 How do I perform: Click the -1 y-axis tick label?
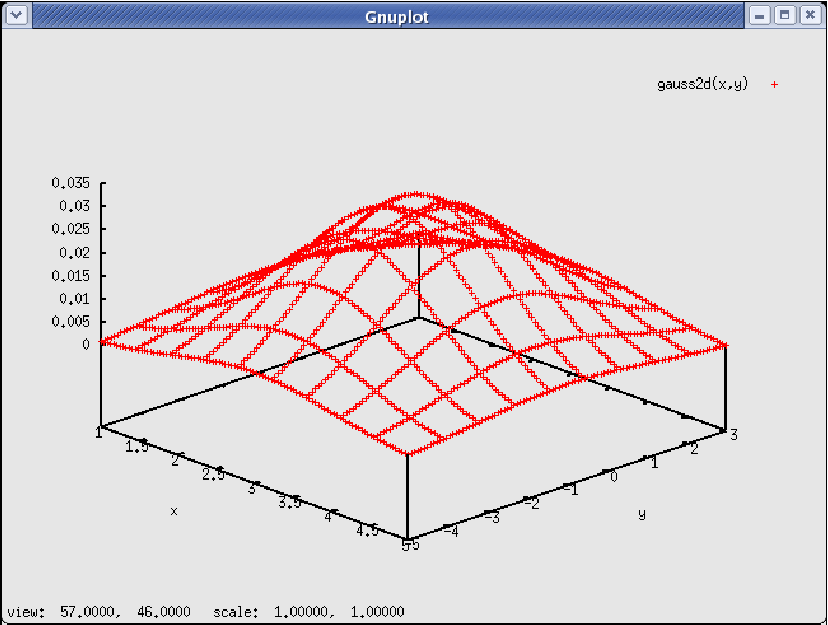pyautogui.click(x=571, y=490)
